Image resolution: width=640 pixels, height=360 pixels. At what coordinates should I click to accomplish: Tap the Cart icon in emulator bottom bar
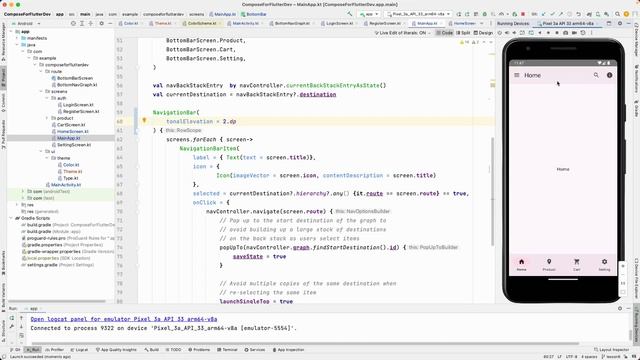[576, 262]
